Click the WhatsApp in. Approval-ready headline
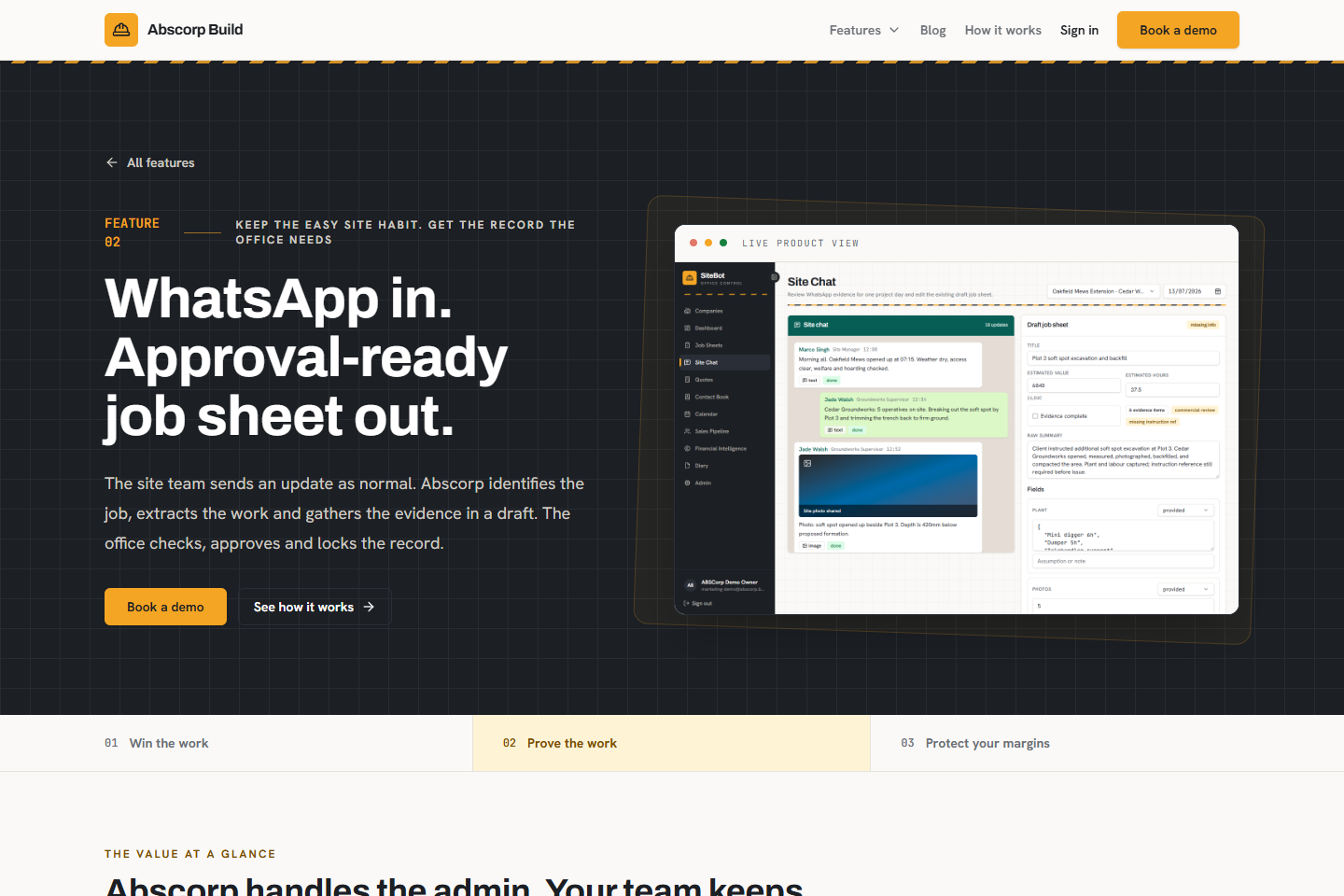 pyautogui.click(x=306, y=357)
